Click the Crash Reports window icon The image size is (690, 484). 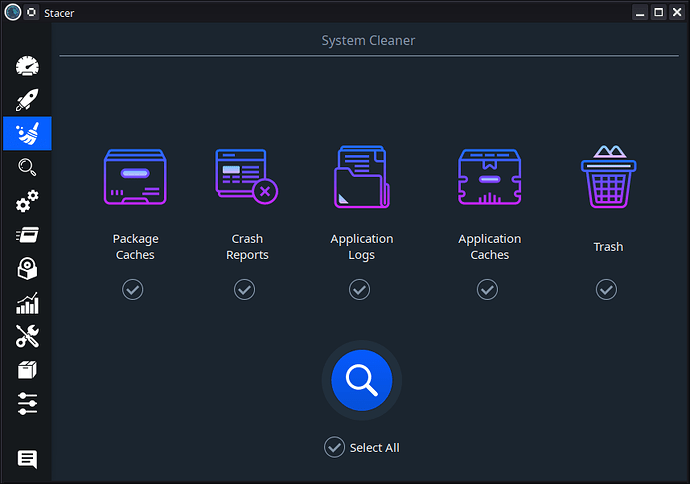coord(247,177)
